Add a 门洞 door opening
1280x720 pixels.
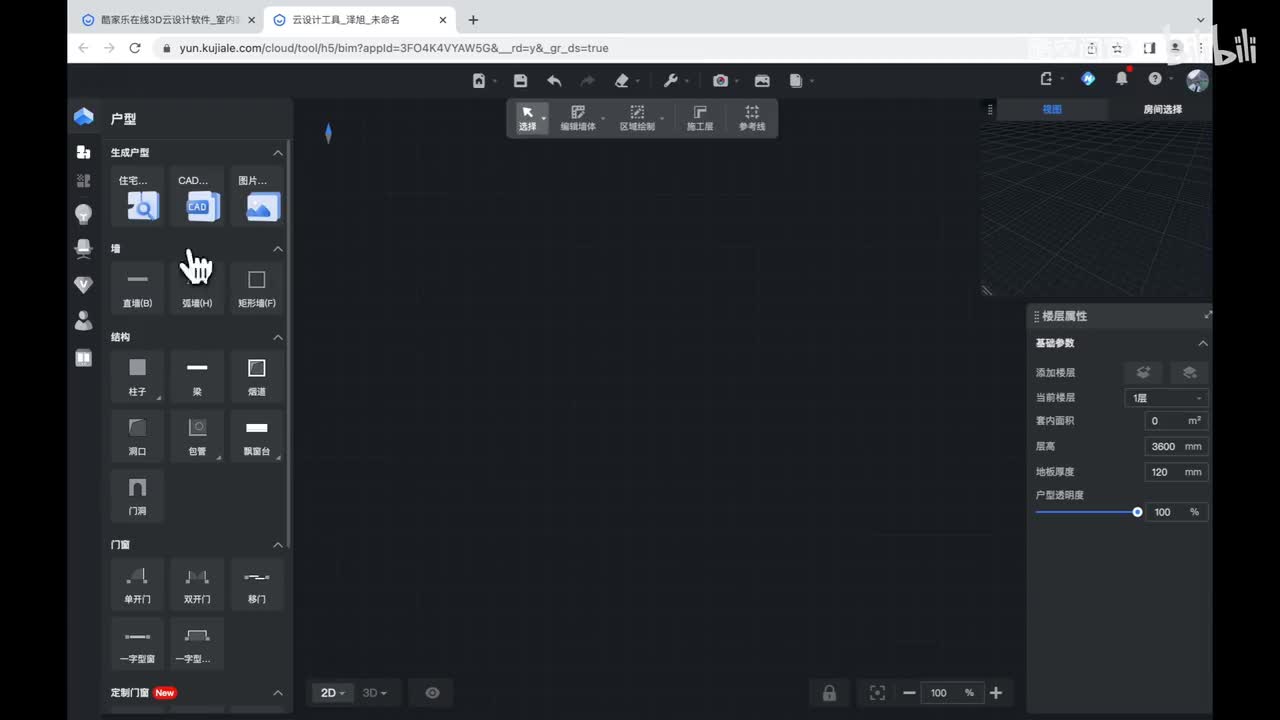click(x=137, y=496)
